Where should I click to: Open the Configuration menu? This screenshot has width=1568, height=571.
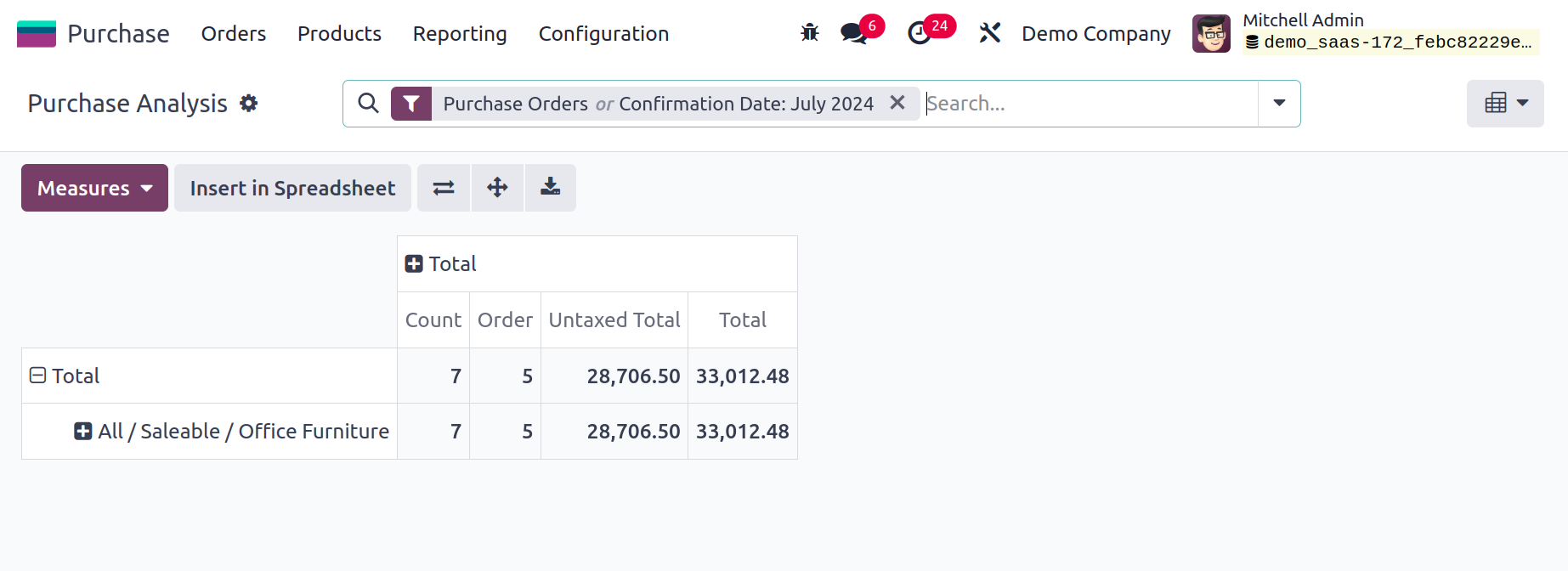(603, 34)
